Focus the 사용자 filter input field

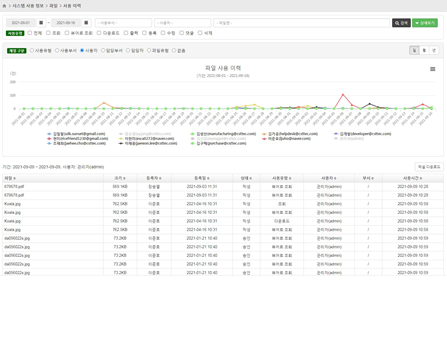click(x=182, y=23)
